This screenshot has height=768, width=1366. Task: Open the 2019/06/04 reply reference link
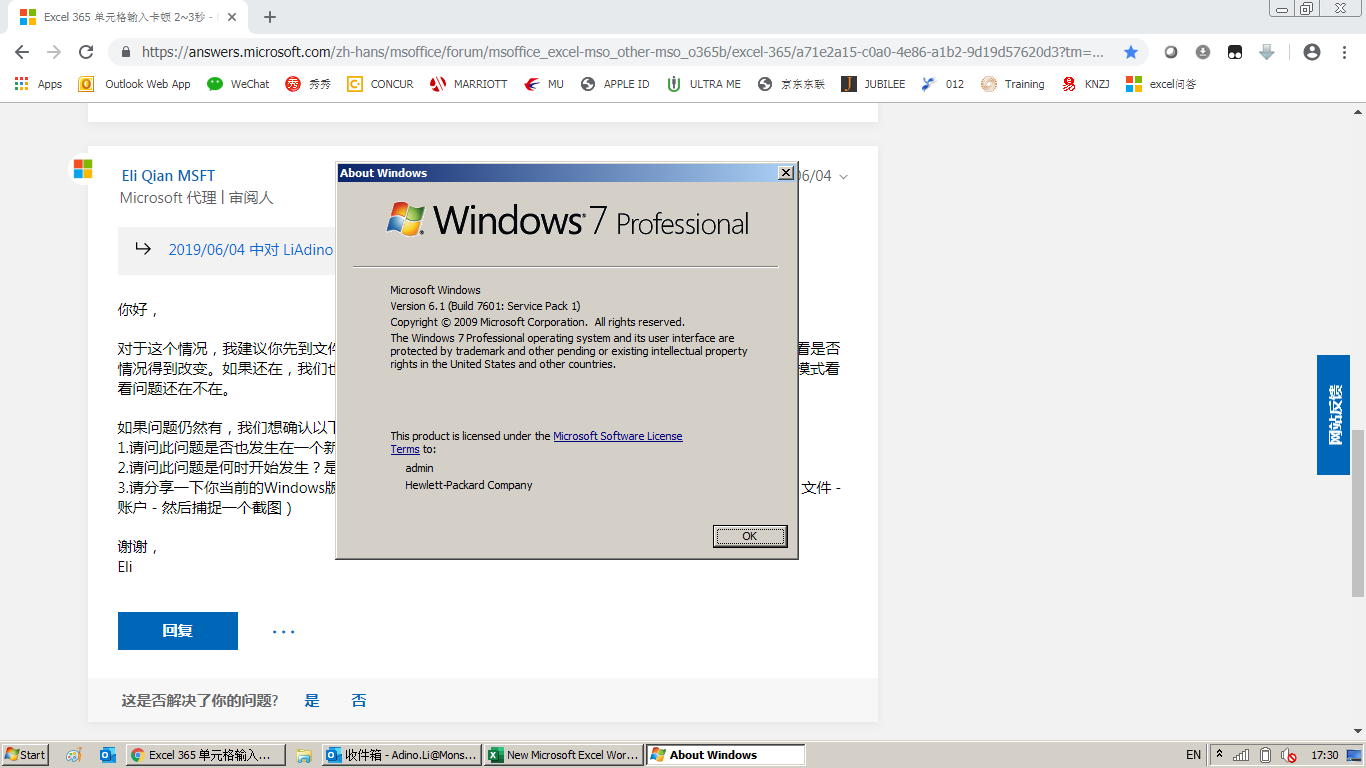250,250
